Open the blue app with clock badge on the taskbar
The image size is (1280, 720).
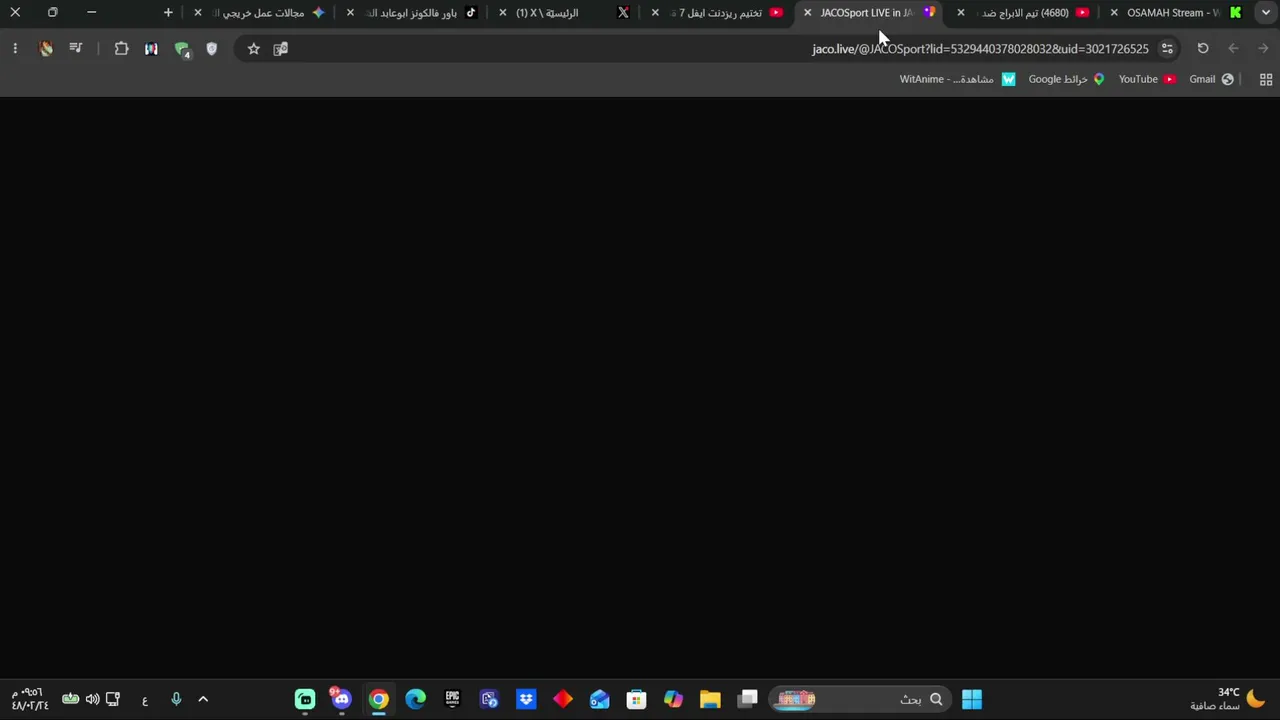click(489, 699)
